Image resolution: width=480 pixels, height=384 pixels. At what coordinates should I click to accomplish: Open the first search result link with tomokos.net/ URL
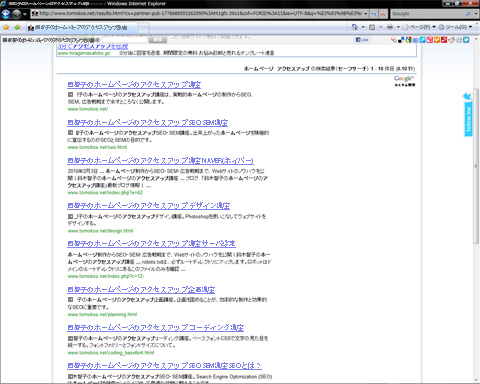pos(134,85)
